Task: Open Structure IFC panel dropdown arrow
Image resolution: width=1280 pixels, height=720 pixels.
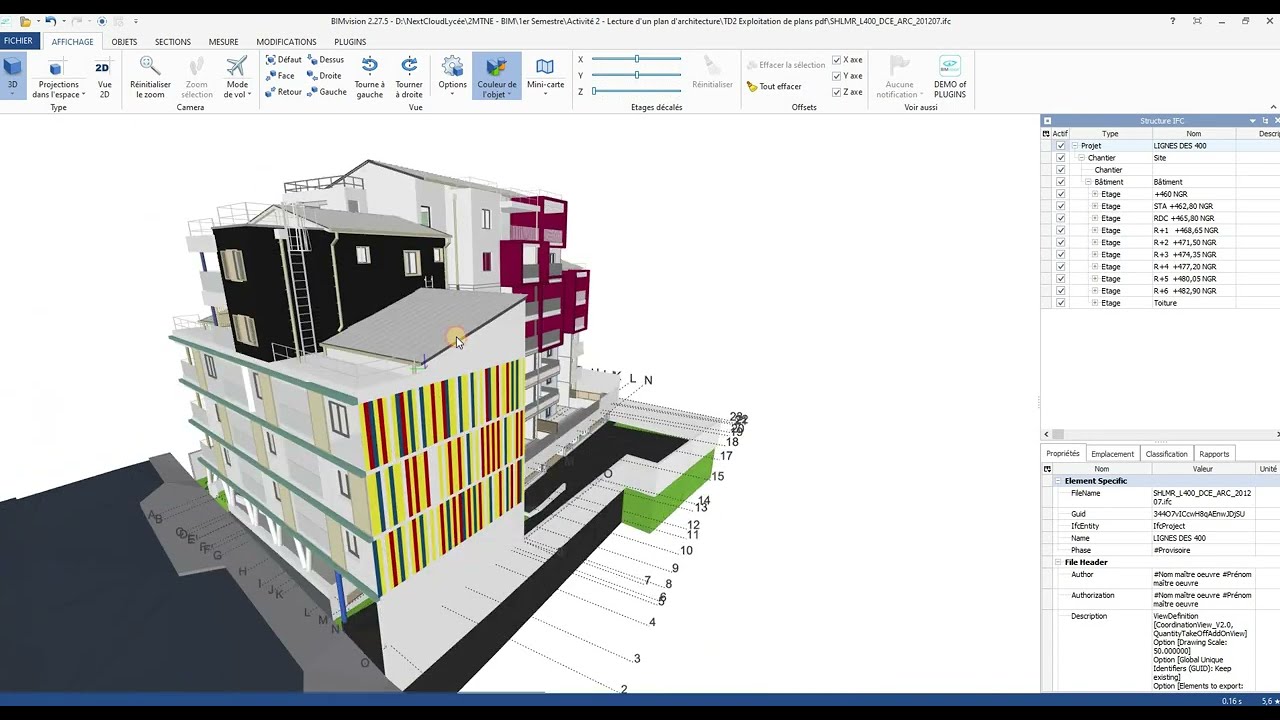Action: (1252, 121)
